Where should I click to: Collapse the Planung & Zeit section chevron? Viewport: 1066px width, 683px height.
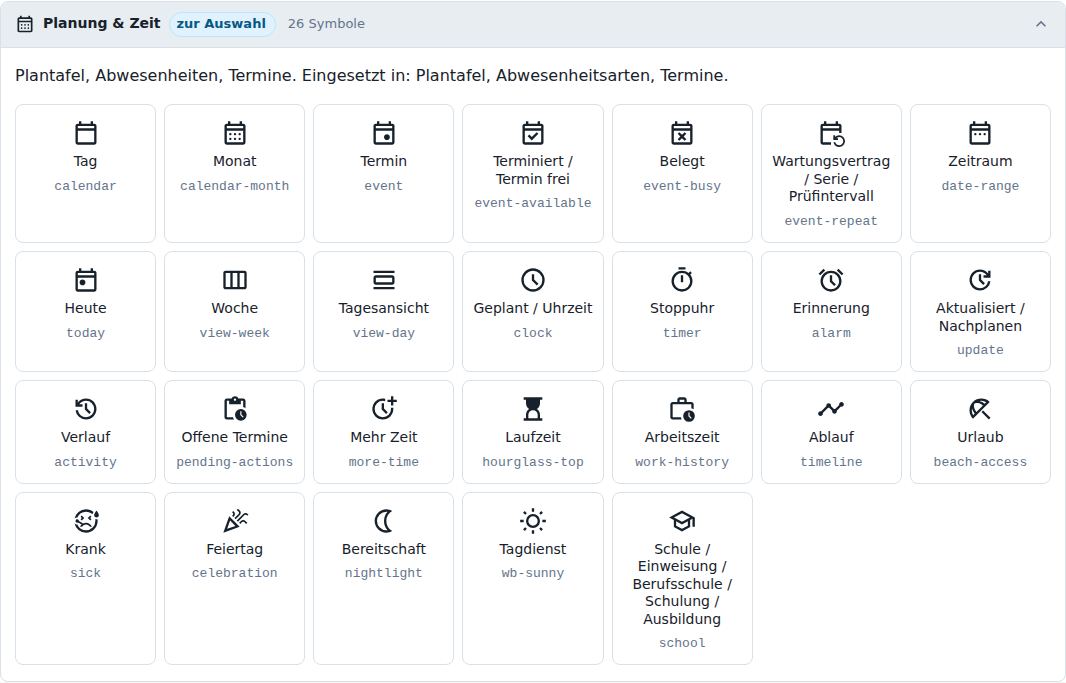(x=1041, y=24)
